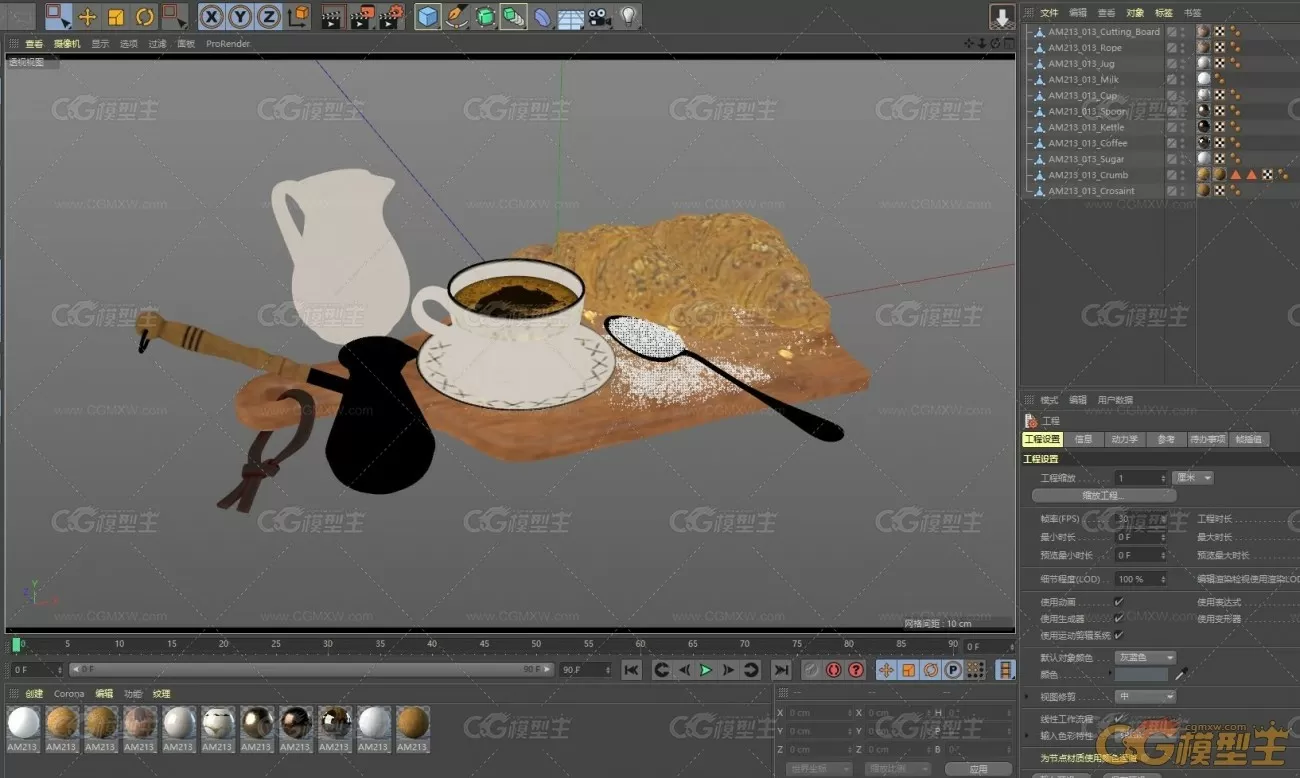Viewport: 1300px width, 778px height.
Task: Render to Picture Viewer
Action: [362, 16]
